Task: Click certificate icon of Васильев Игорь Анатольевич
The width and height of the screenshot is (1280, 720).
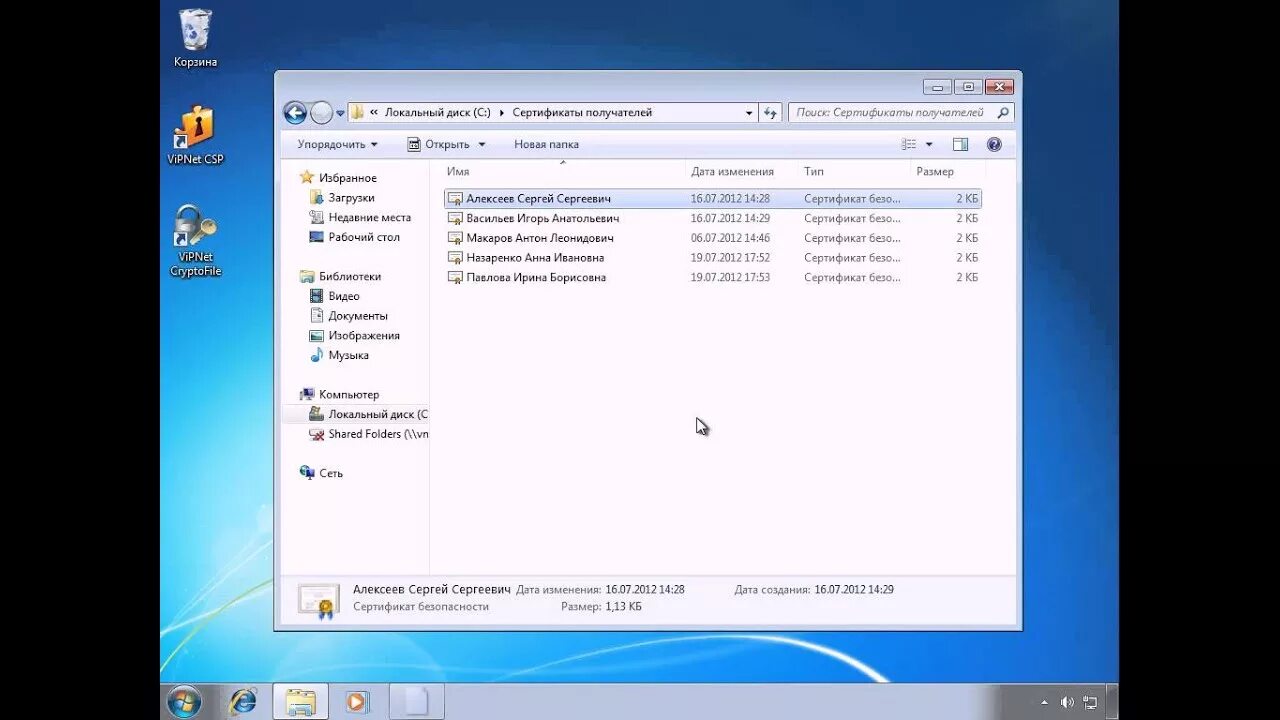Action: [455, 218]
